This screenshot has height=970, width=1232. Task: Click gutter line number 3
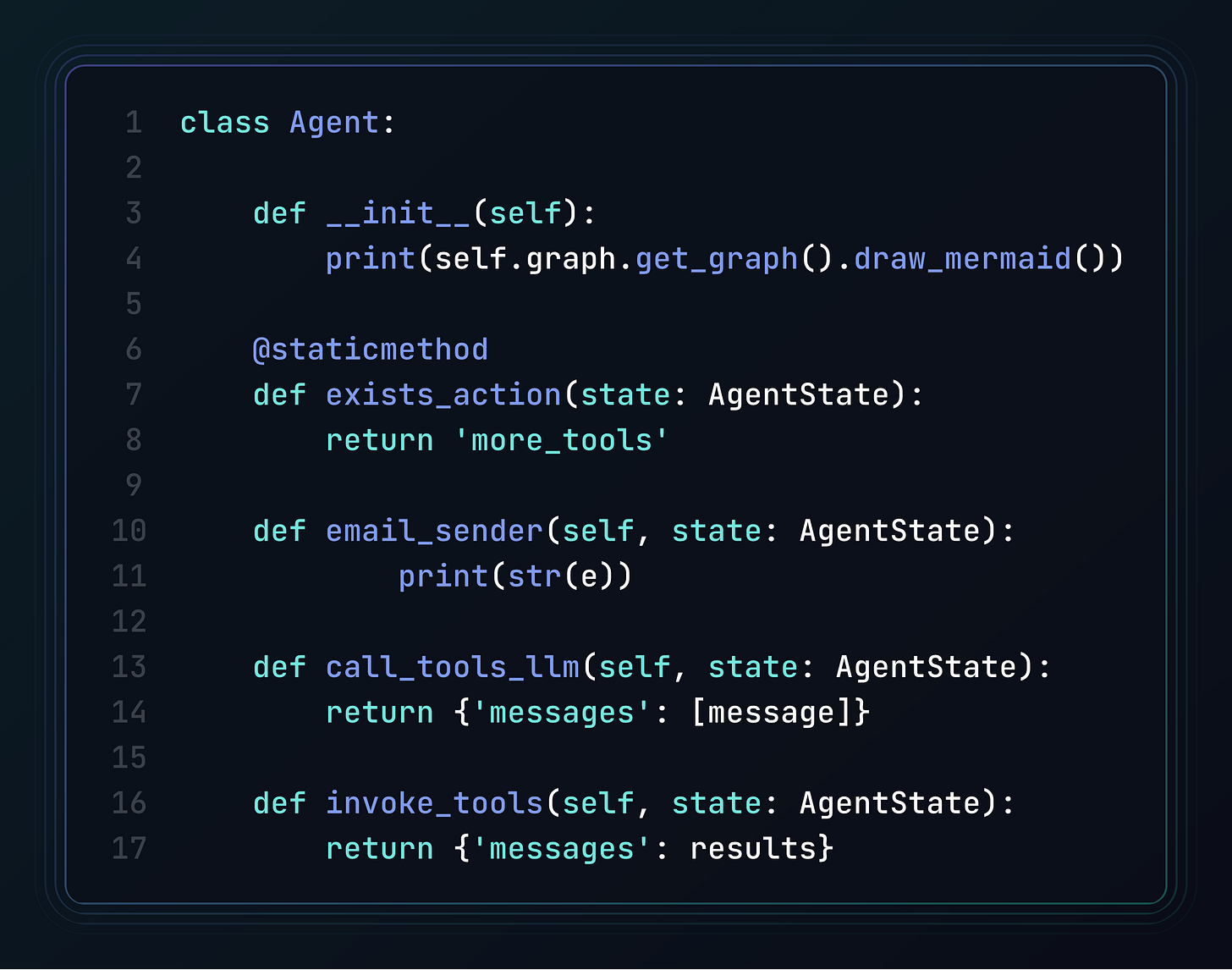tap(134, 213)
